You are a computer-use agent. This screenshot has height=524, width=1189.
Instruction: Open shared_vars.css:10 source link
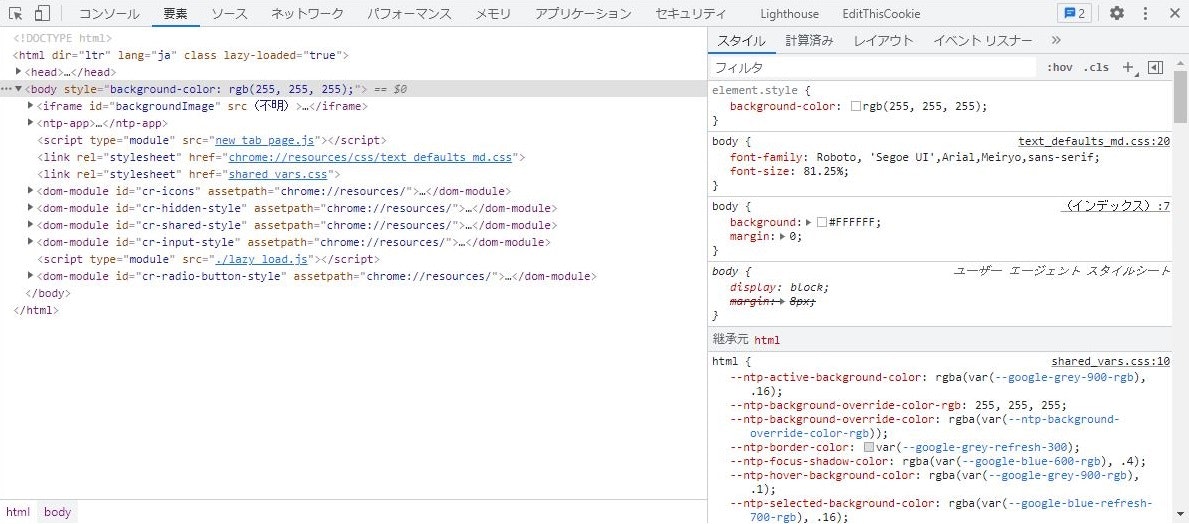pyautogui.click(x=1110, y=362)
